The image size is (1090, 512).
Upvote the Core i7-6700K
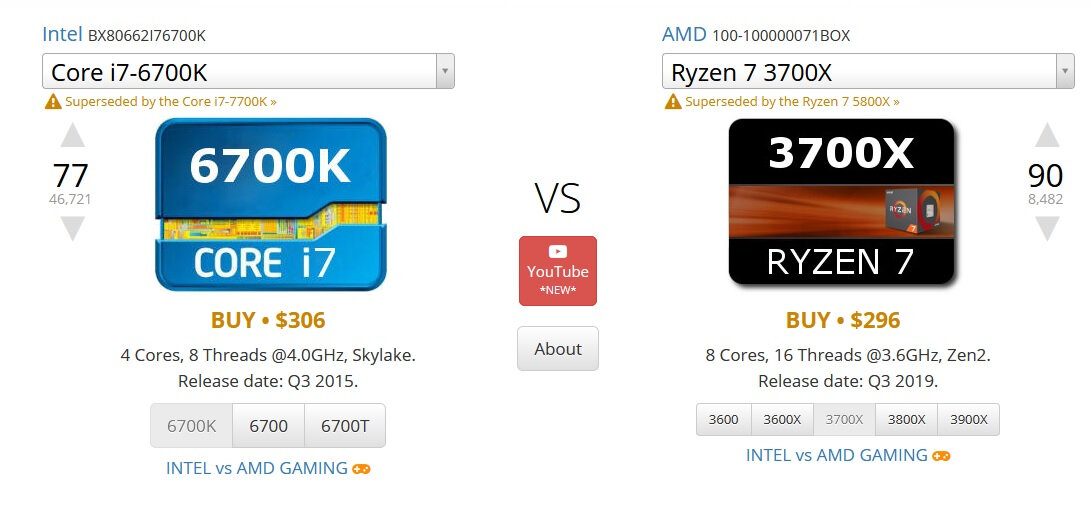pos(73,135)
